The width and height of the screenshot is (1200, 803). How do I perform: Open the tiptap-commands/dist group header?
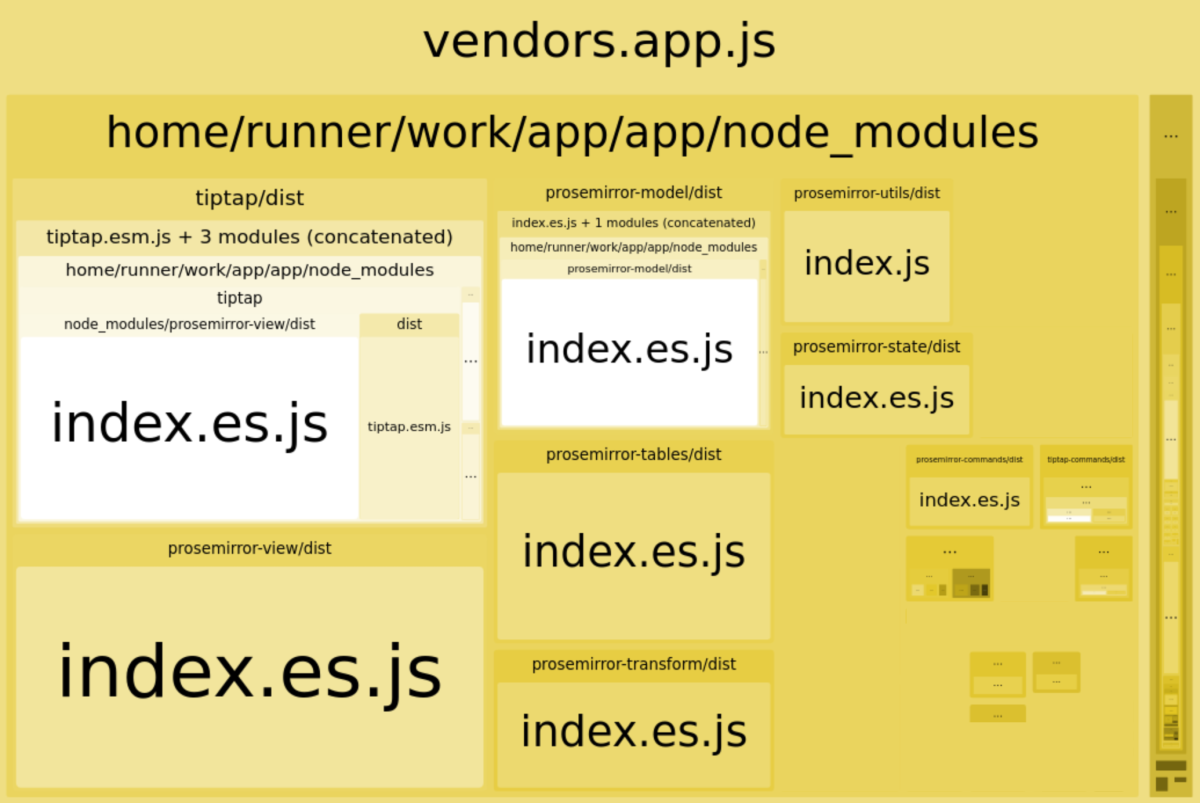click(x=1086, y=459)
